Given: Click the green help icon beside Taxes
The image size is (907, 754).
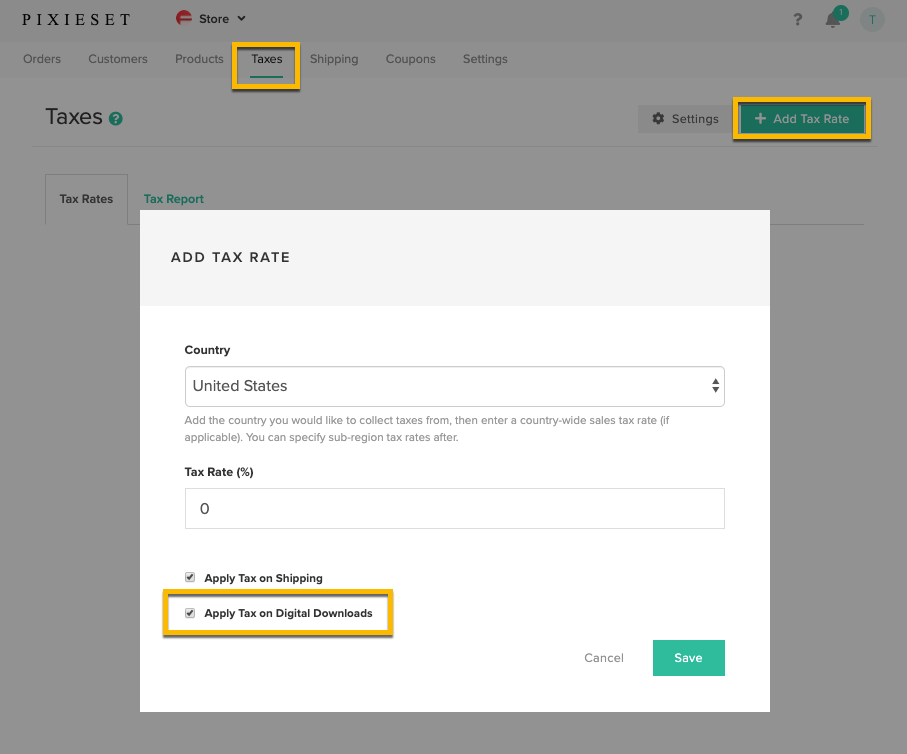Looking at the screenshot, I should pyautogui.click(x=116, y=119).
